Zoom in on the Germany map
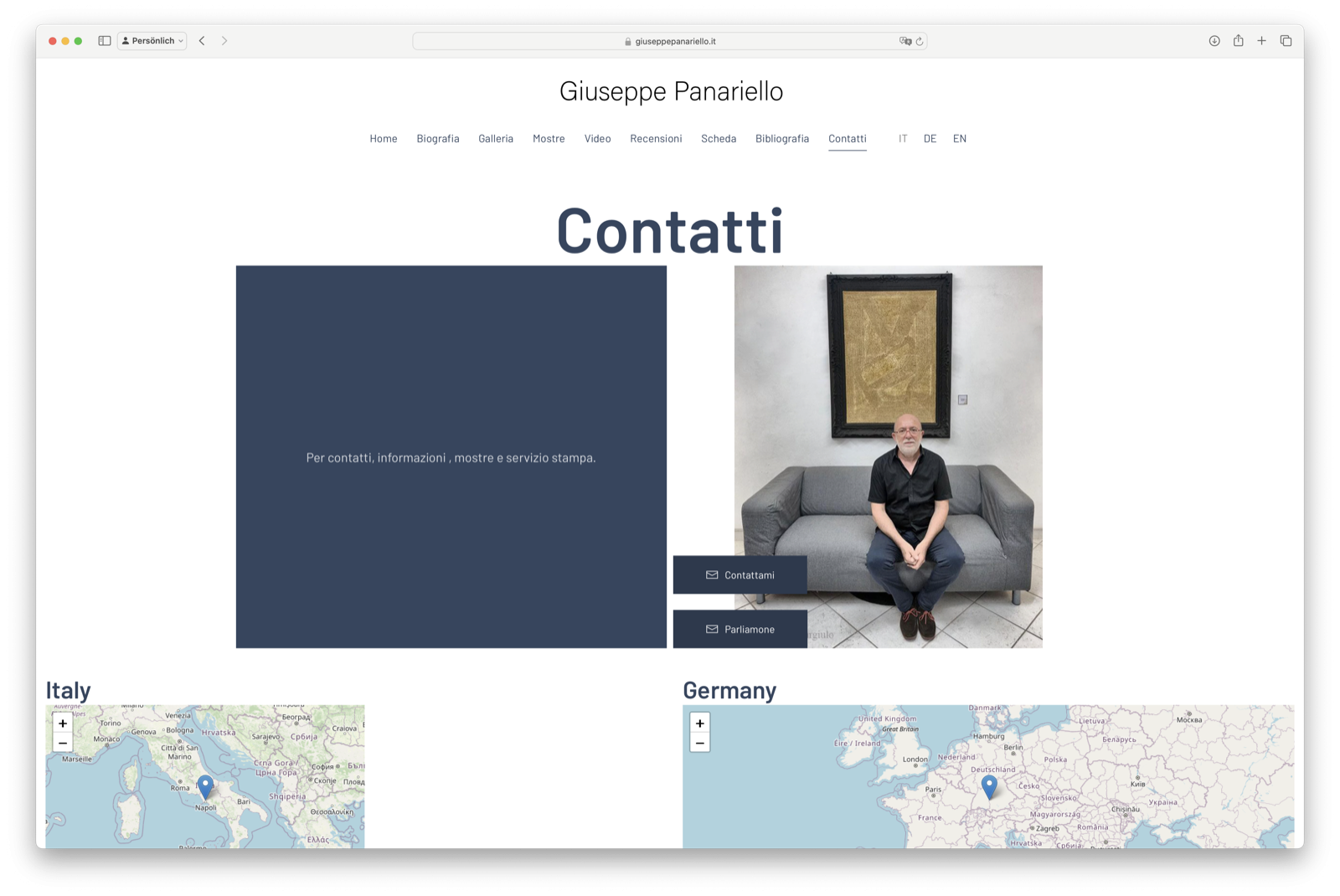 [700, 723]
